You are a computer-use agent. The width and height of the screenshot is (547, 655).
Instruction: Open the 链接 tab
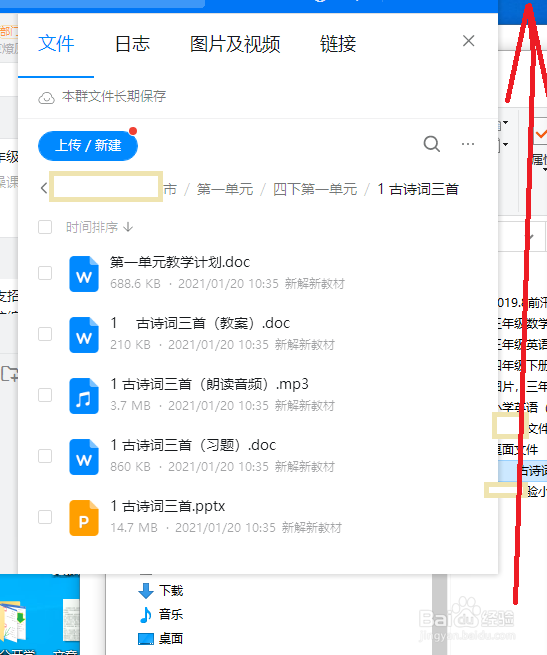(338, 44)
